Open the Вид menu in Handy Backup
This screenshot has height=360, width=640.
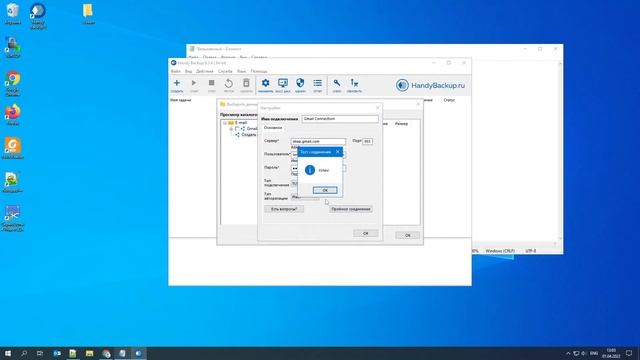188,71
